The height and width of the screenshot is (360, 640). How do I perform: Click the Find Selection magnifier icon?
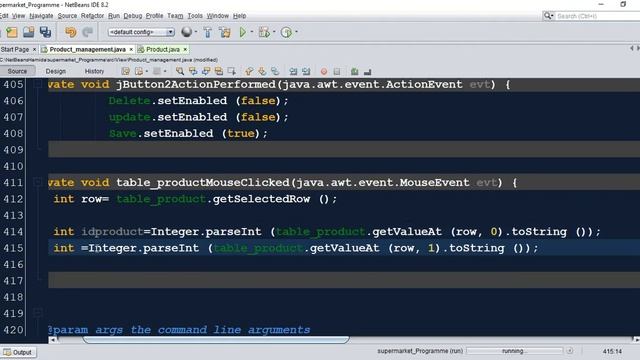pos(180,71)
